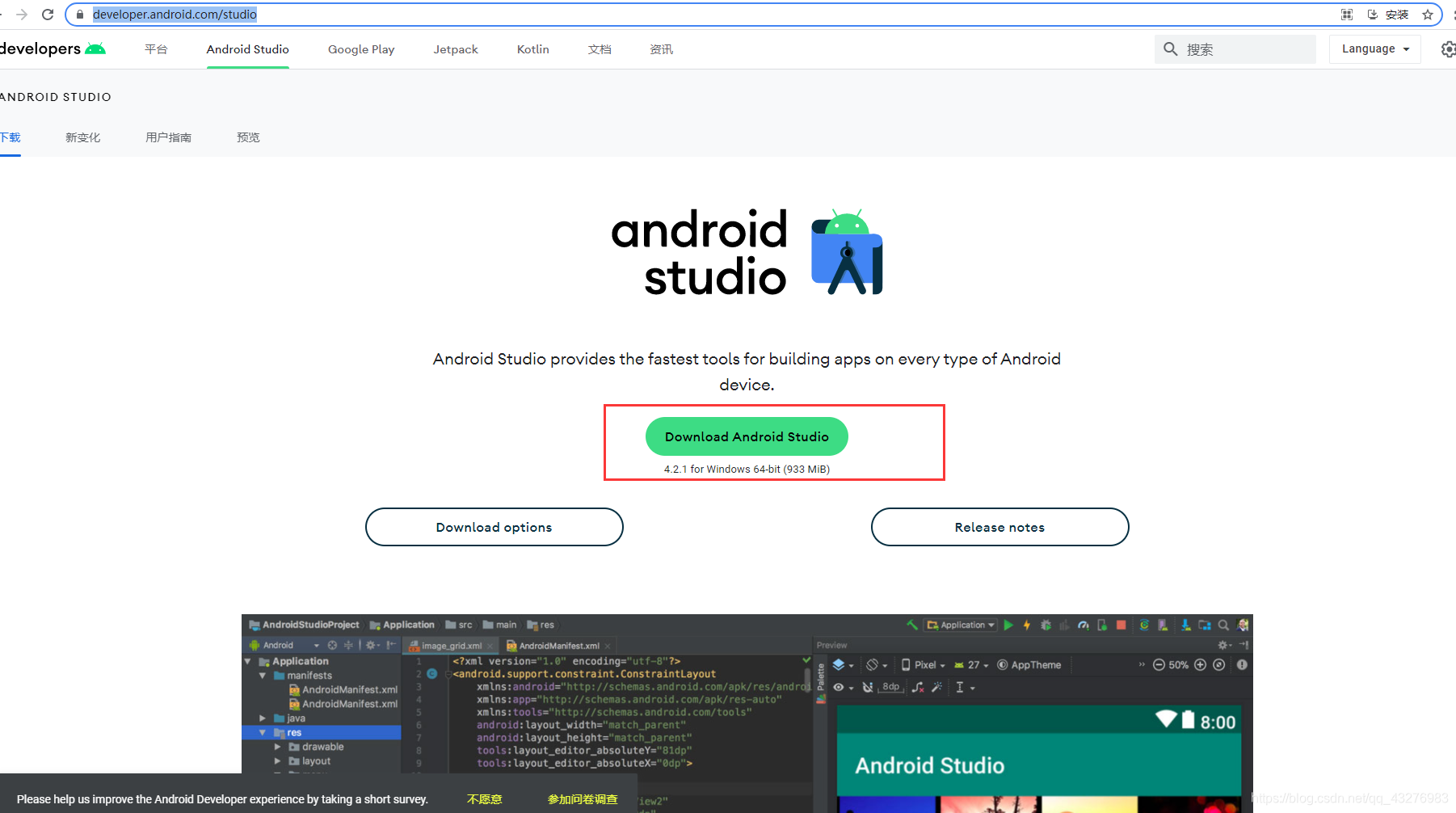The image size is (1456, 813).
Task: Click the Download options button
Action: point(494,527)
